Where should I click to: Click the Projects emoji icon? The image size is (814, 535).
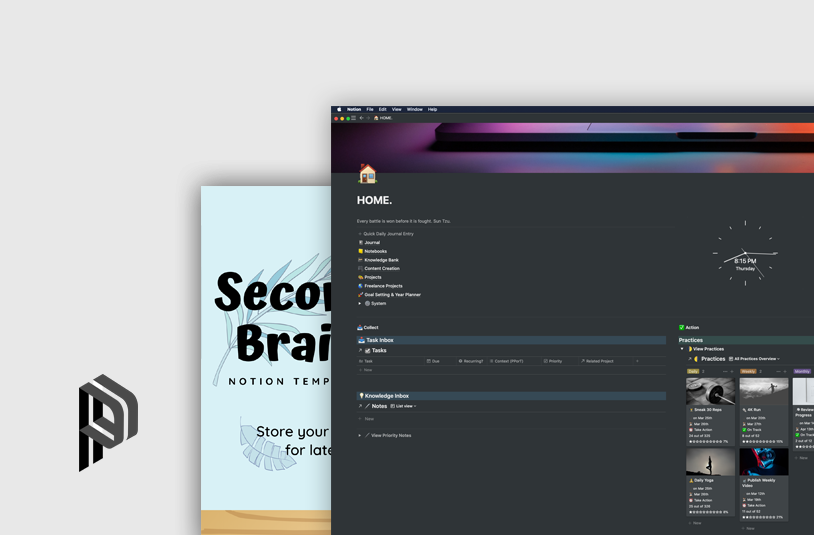click(x=360, y=277)
